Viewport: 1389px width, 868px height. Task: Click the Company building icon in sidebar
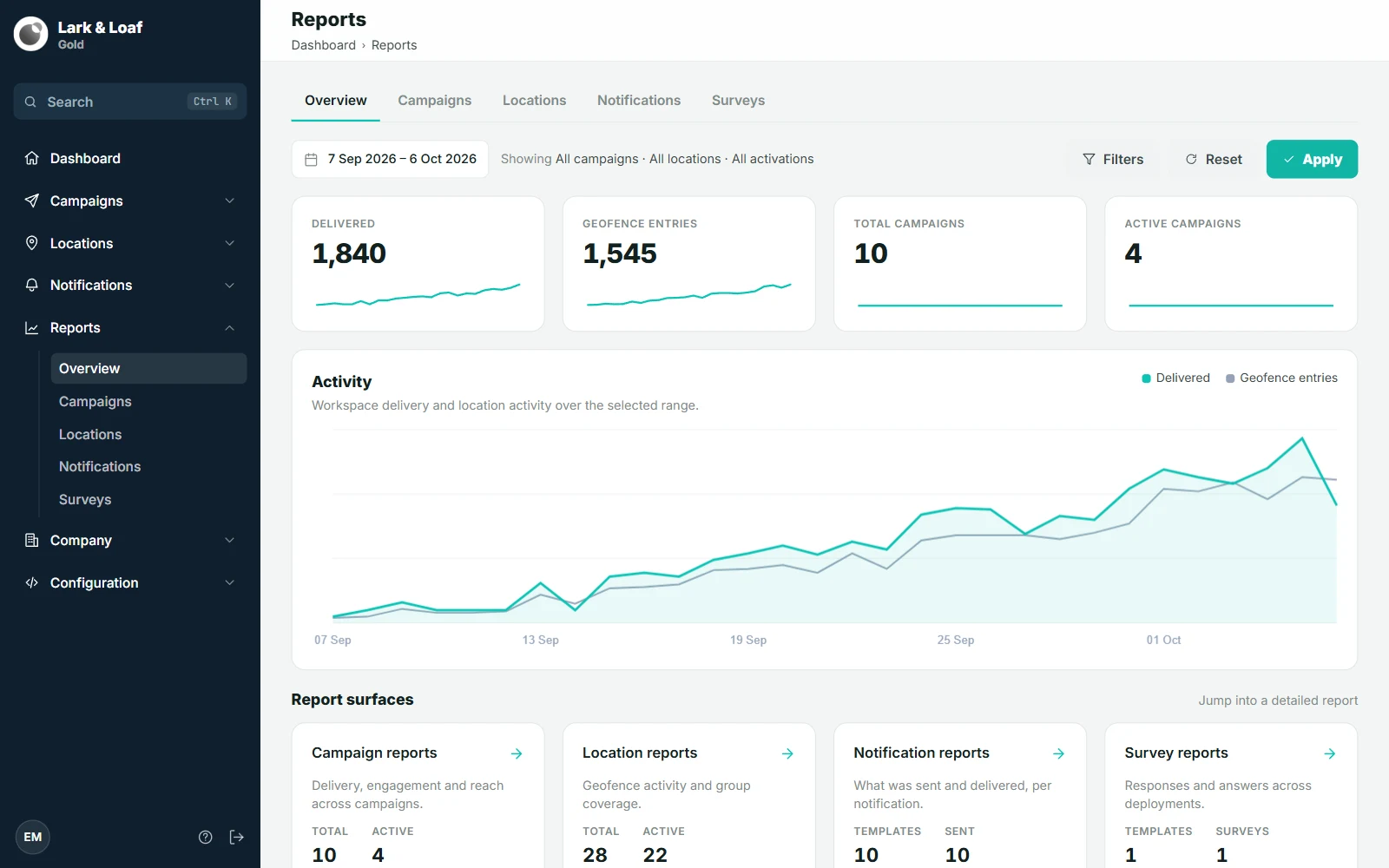coord(32,540)
